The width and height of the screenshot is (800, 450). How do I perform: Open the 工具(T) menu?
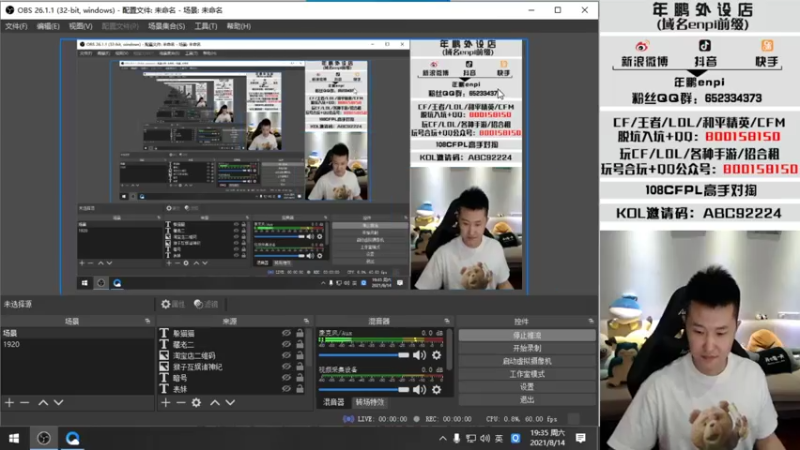(x=206, y=26)
